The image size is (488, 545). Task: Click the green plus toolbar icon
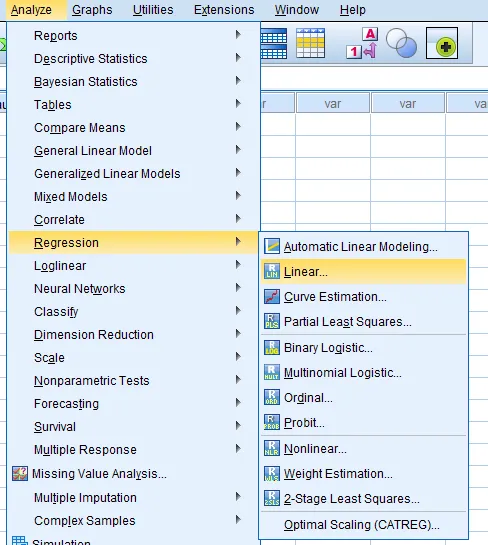pyautogui.click(x=442, y=43)
